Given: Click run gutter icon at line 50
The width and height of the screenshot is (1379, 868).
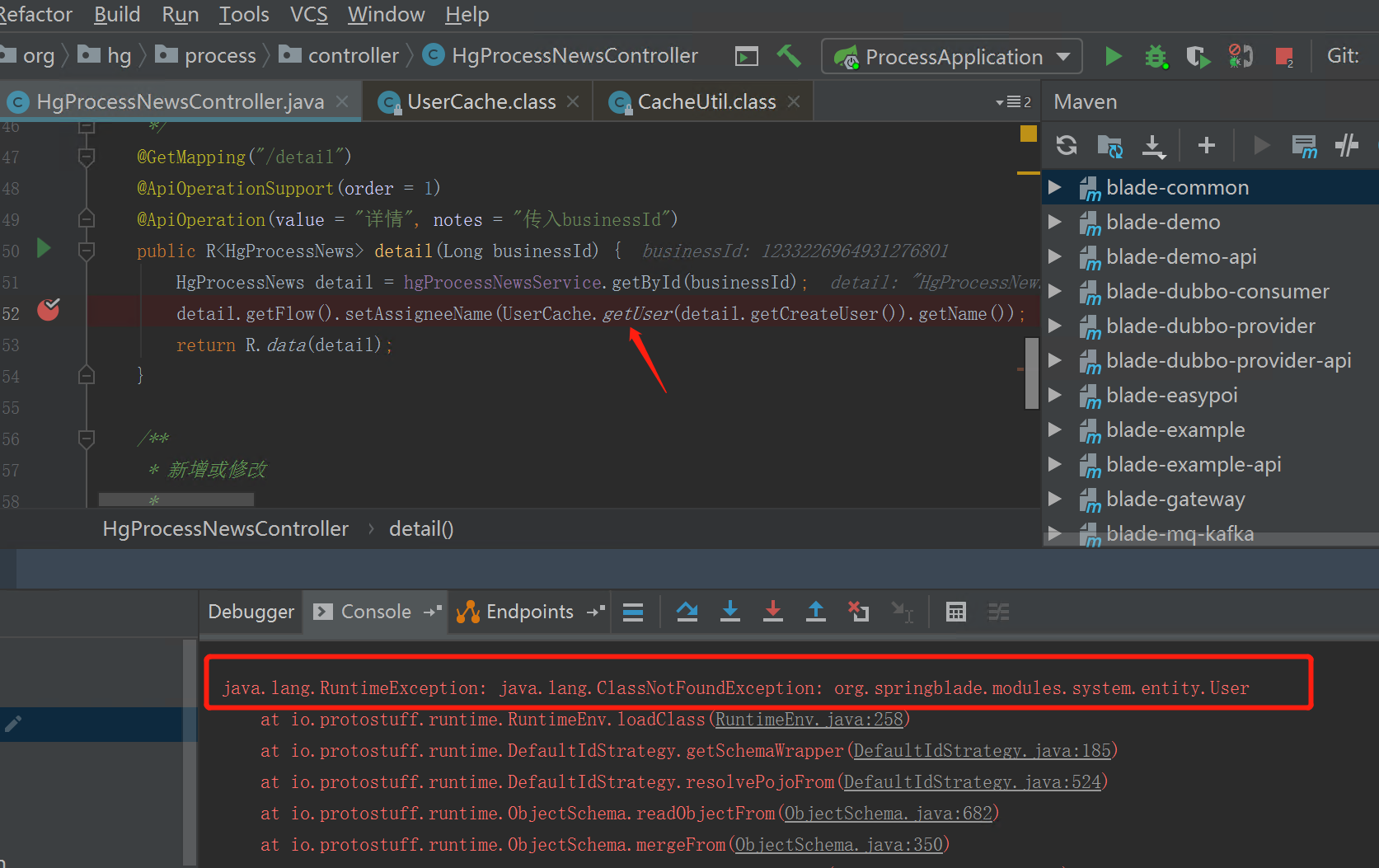Looking at the screenshot, I should click(44, 247).
